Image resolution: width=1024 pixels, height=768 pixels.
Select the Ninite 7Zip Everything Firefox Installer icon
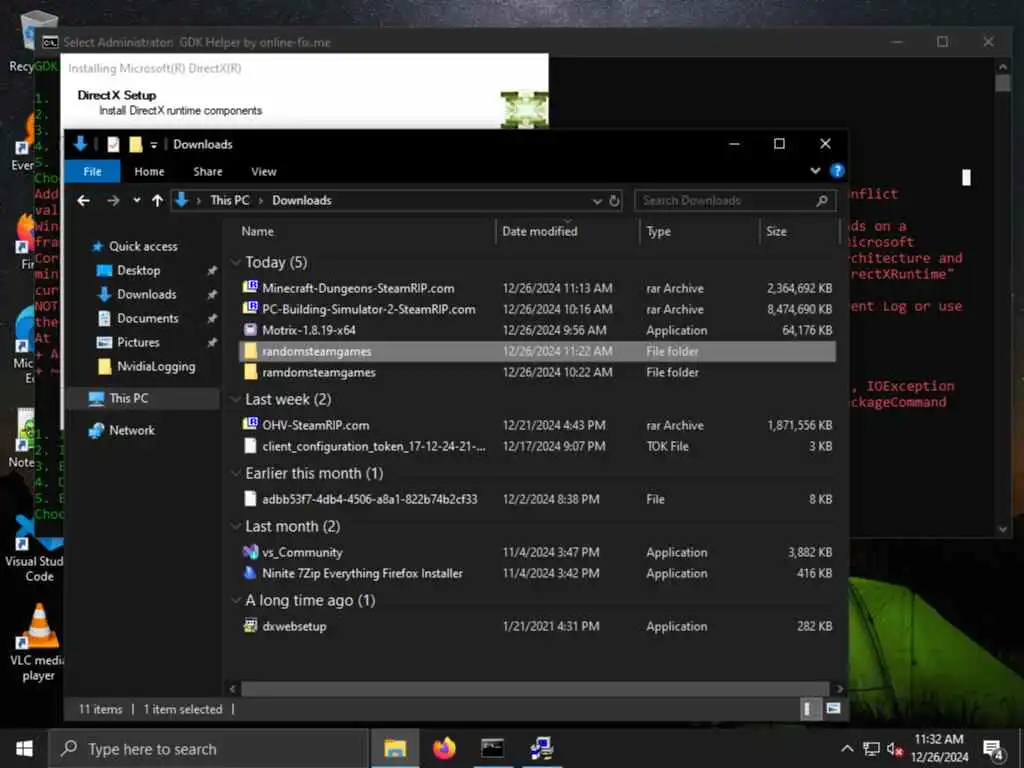(x=250, y=573)
